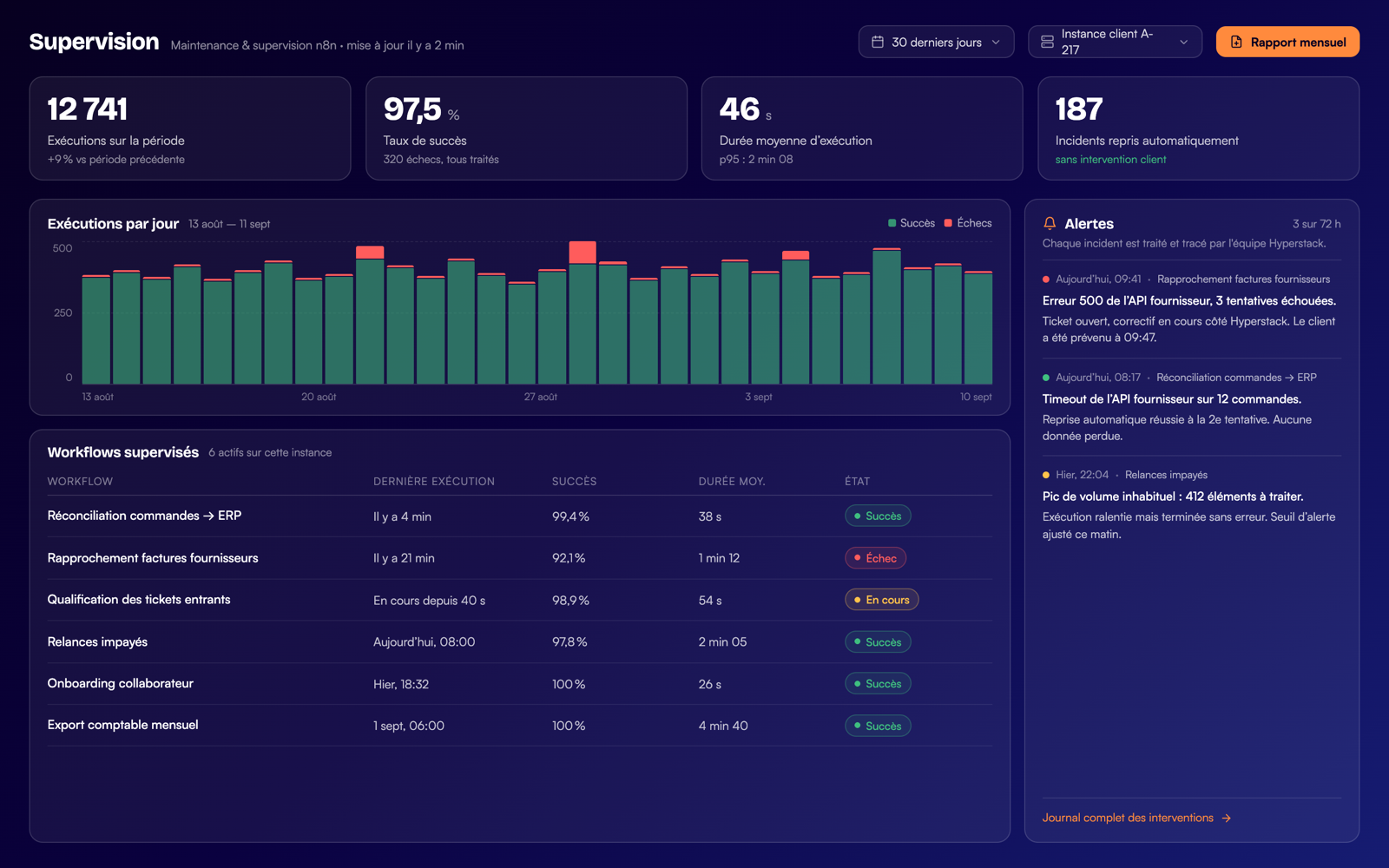Click the '99,4 %' success value
This screenshot has width=1389, height=868.
tap(570, 516)
